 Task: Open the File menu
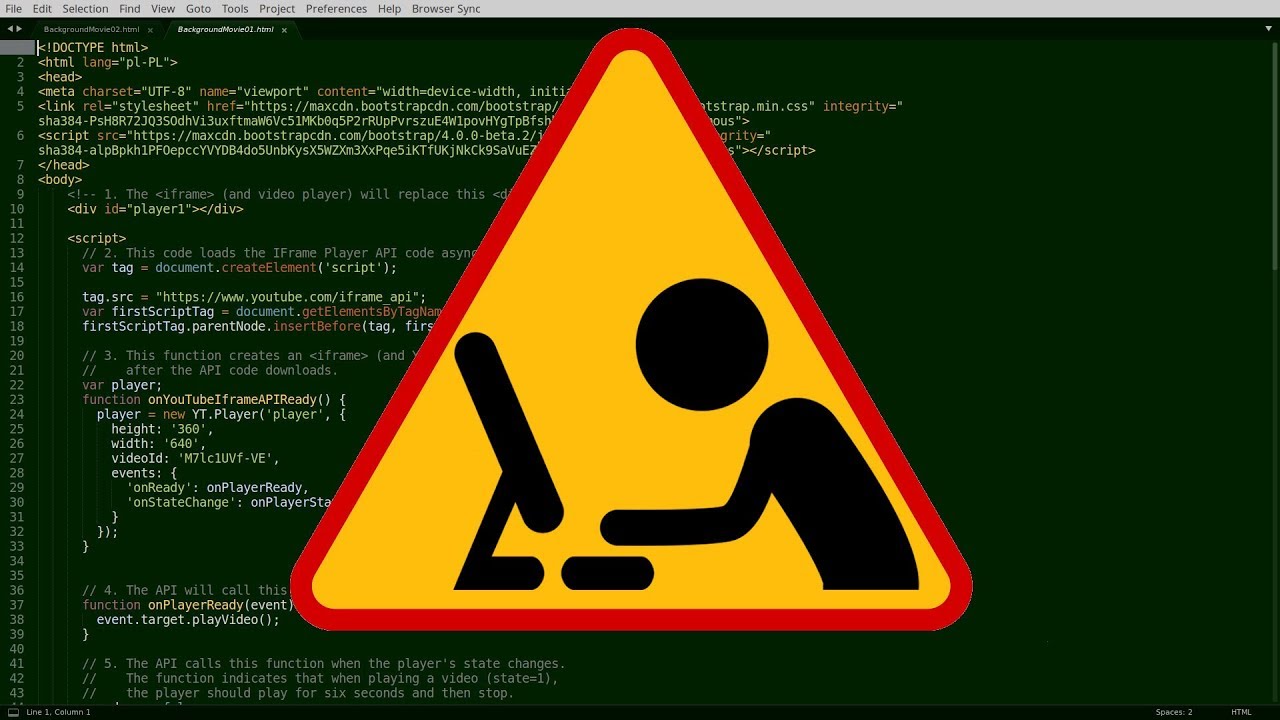tap(13, 8)
